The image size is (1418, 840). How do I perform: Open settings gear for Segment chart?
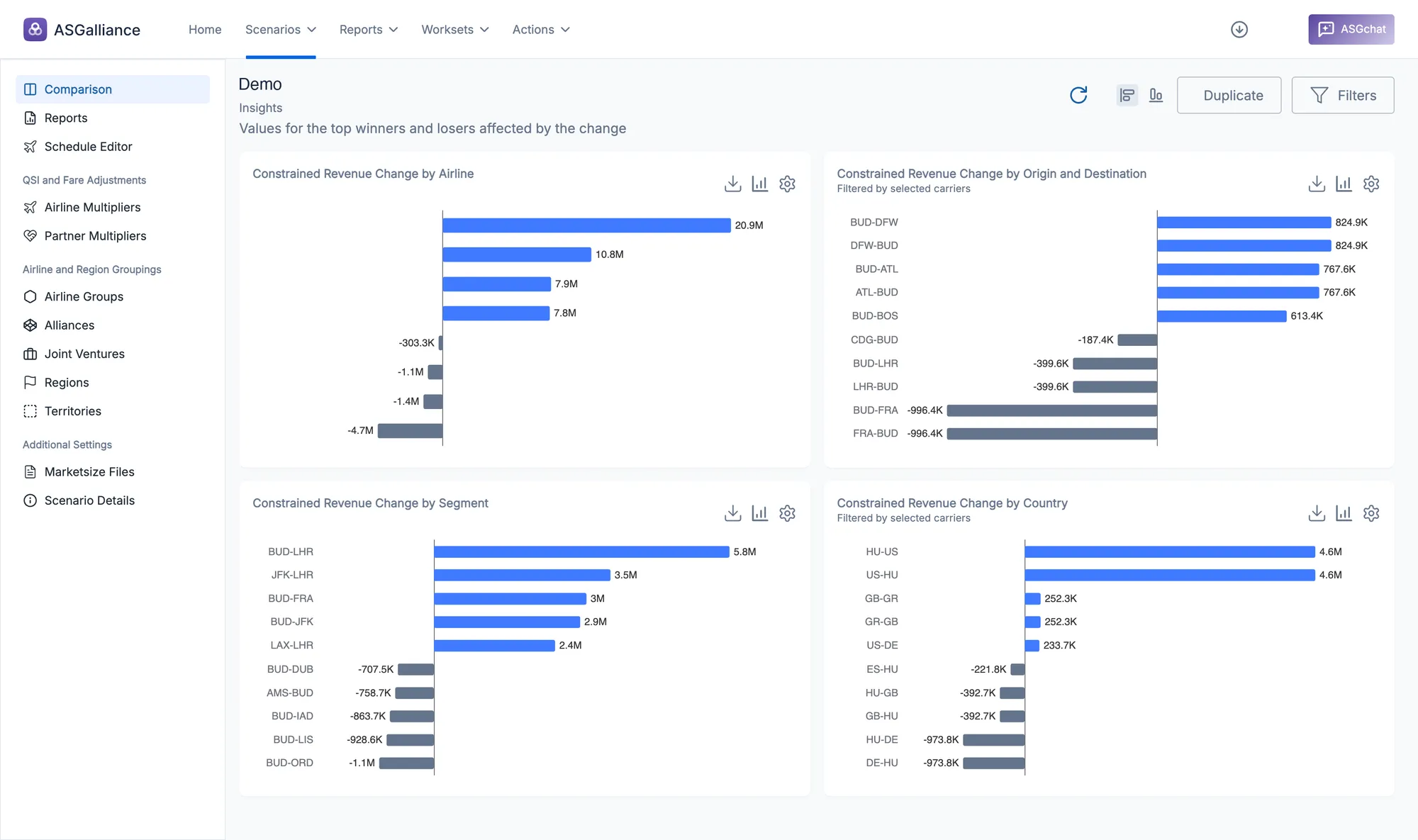[x=787, y=513]
